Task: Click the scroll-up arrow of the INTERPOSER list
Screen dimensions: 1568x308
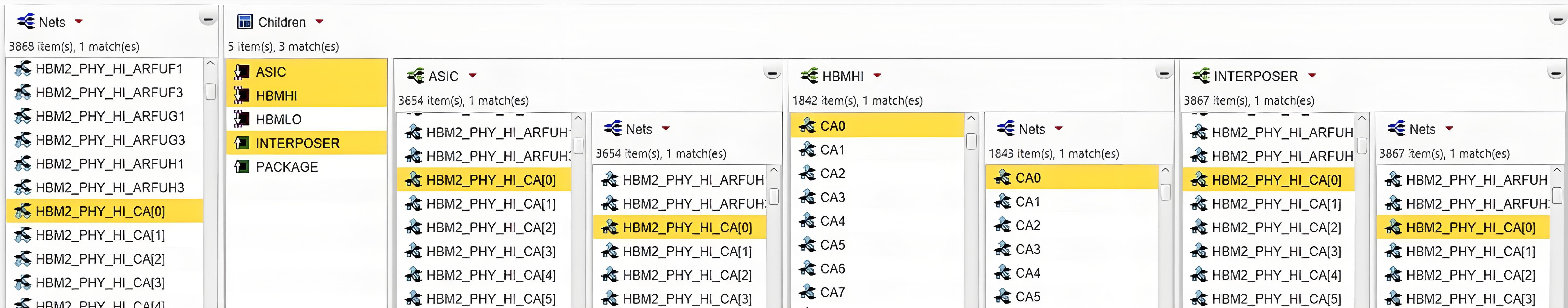Action: click(x=1362, y=118)
